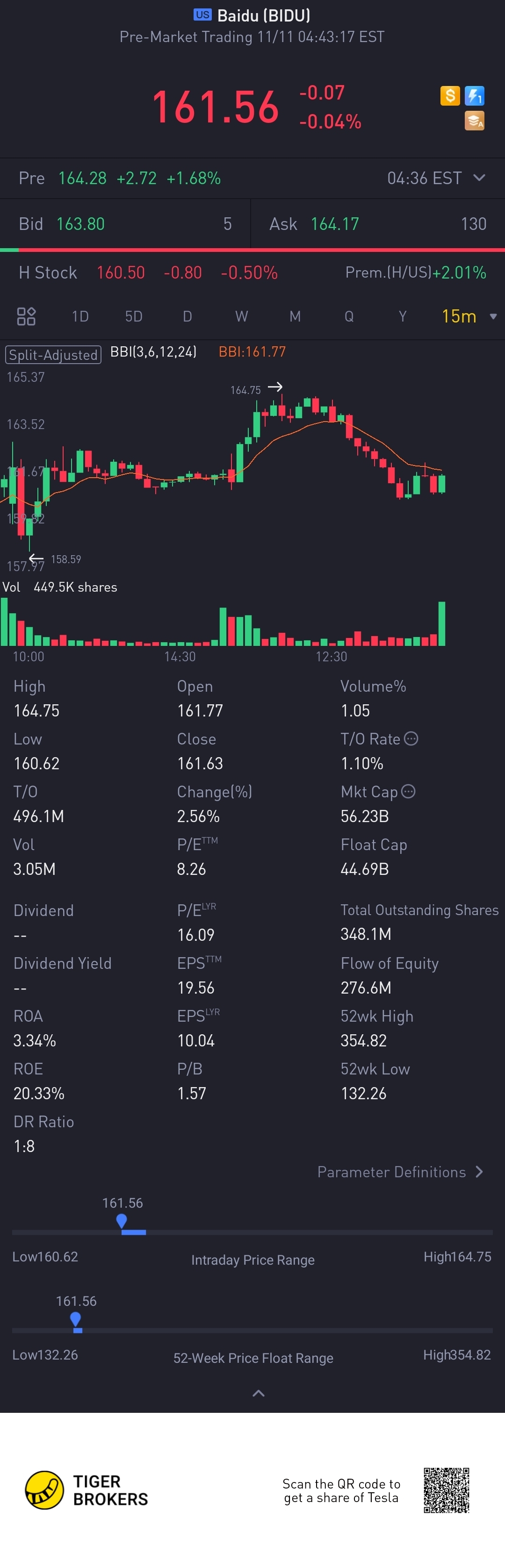505x1568 pixels.
Task: Tap the DR Ratio value 1:8
Action: [x=24, y=1146]
